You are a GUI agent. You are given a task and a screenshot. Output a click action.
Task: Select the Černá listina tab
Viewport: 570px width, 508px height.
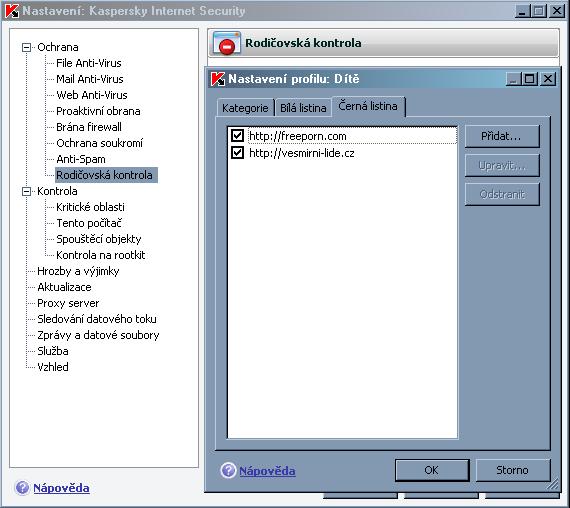tap(368, 106)
